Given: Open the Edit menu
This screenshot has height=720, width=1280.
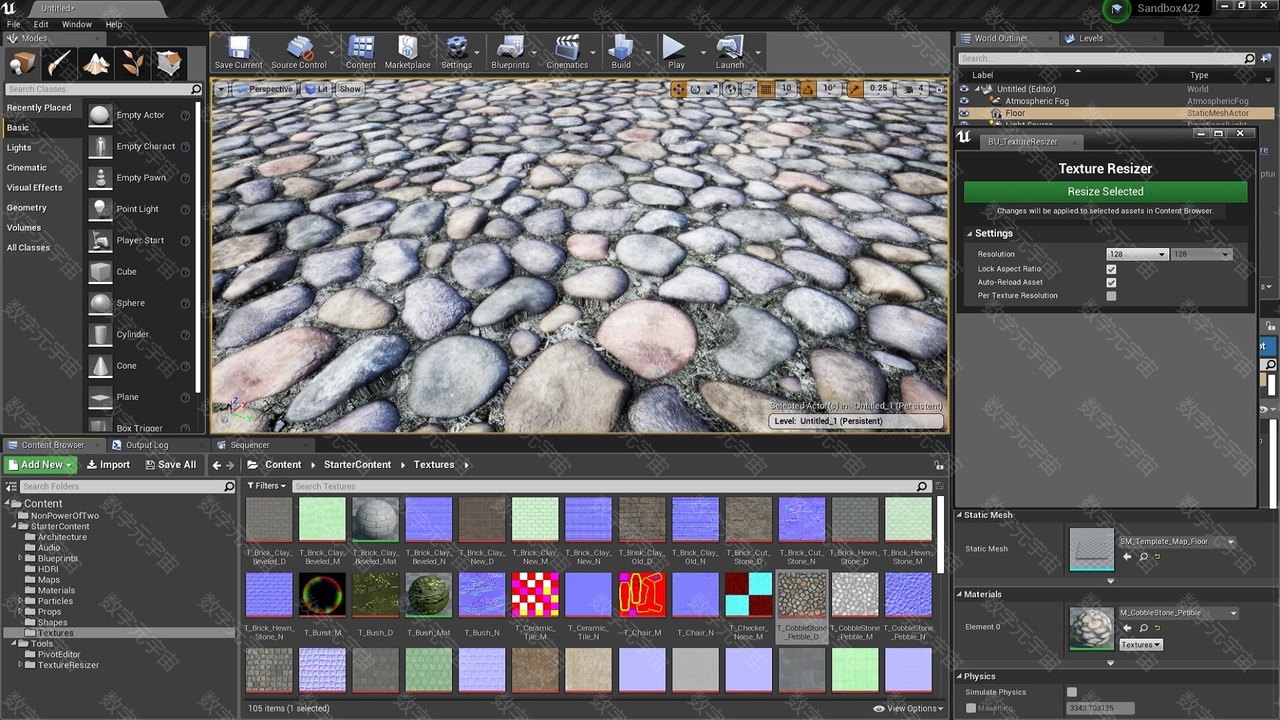Looking at the screenshot, I should click(41, 24).
